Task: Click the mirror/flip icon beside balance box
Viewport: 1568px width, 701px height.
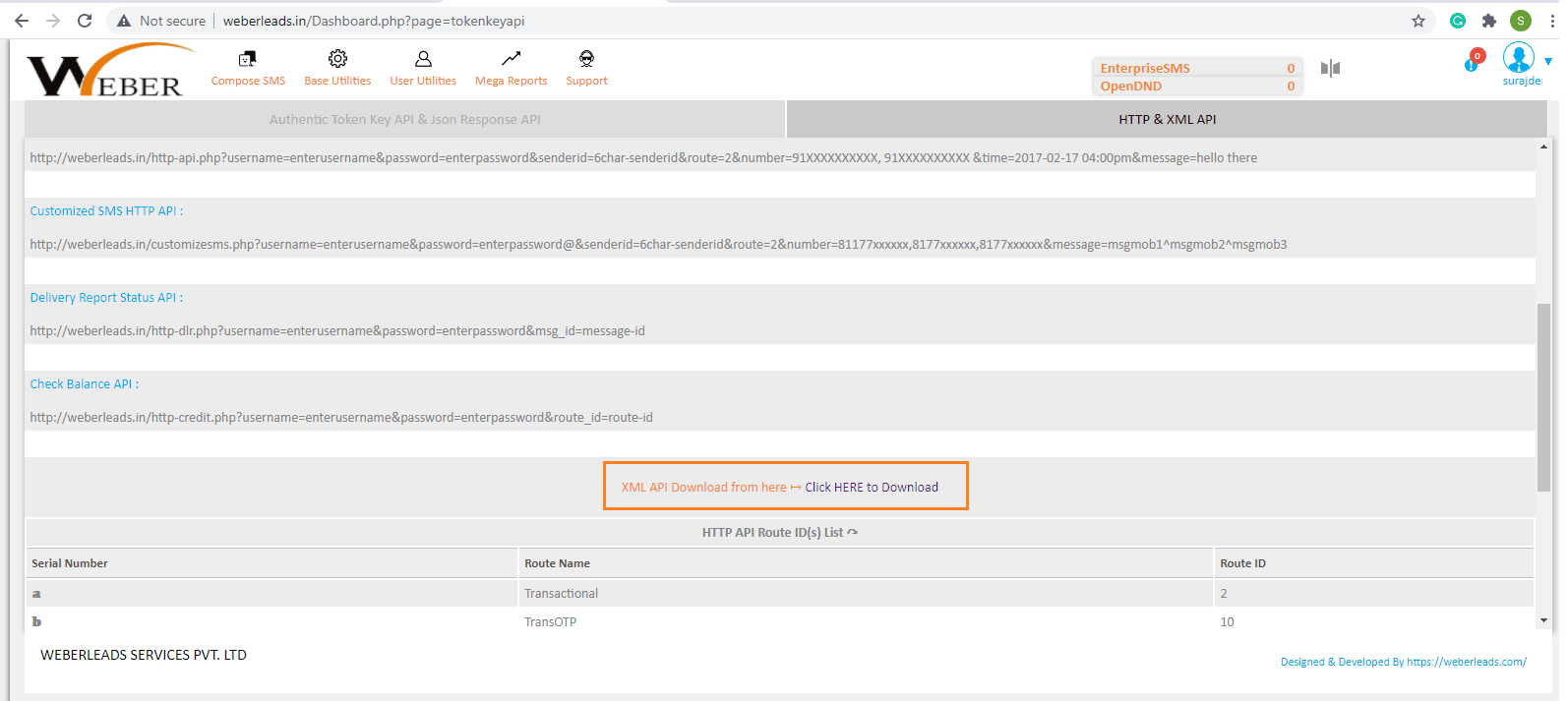Action: pyautogui.click(x=1330, y=68)
